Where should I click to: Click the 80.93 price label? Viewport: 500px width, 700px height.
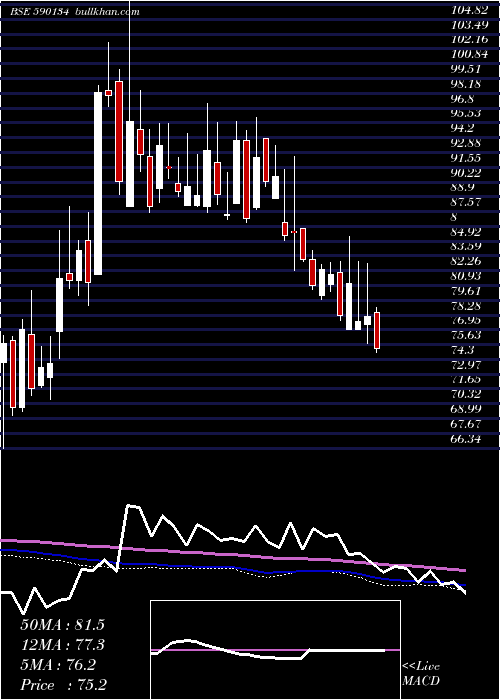(x=466, y=276)
